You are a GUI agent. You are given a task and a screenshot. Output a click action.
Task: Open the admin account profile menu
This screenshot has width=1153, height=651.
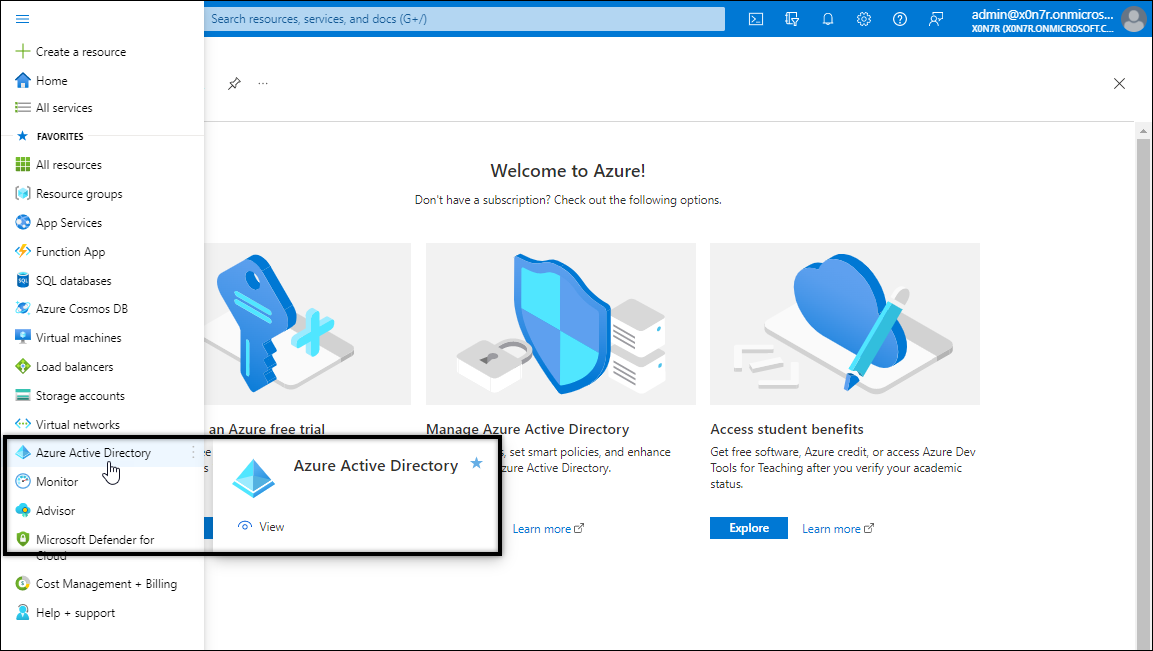click(1042, 21)
